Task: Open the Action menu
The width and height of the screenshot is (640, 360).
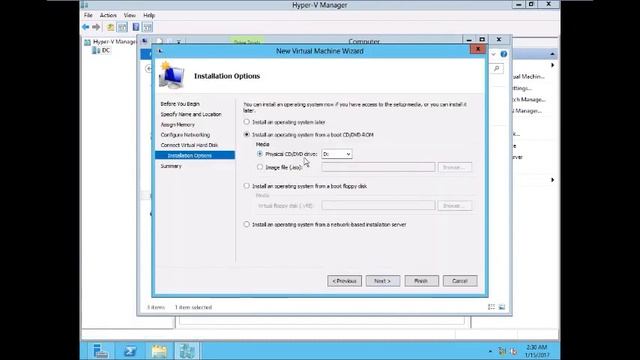Action: pyautogui.click(x=108, y=15)
